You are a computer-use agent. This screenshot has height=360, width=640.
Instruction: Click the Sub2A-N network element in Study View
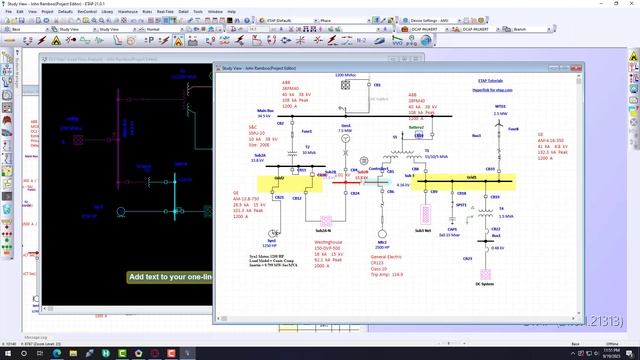pyautogui.click(x=325, y=221)
